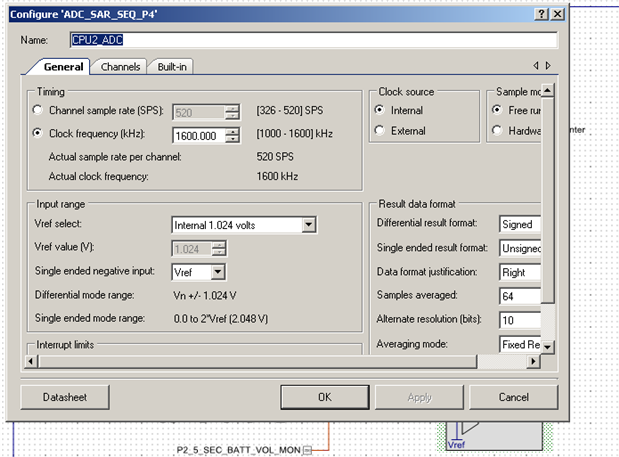The width and height of the screenshot is (619, 457).
Task: Choose External clock source option
Action: 379,131
